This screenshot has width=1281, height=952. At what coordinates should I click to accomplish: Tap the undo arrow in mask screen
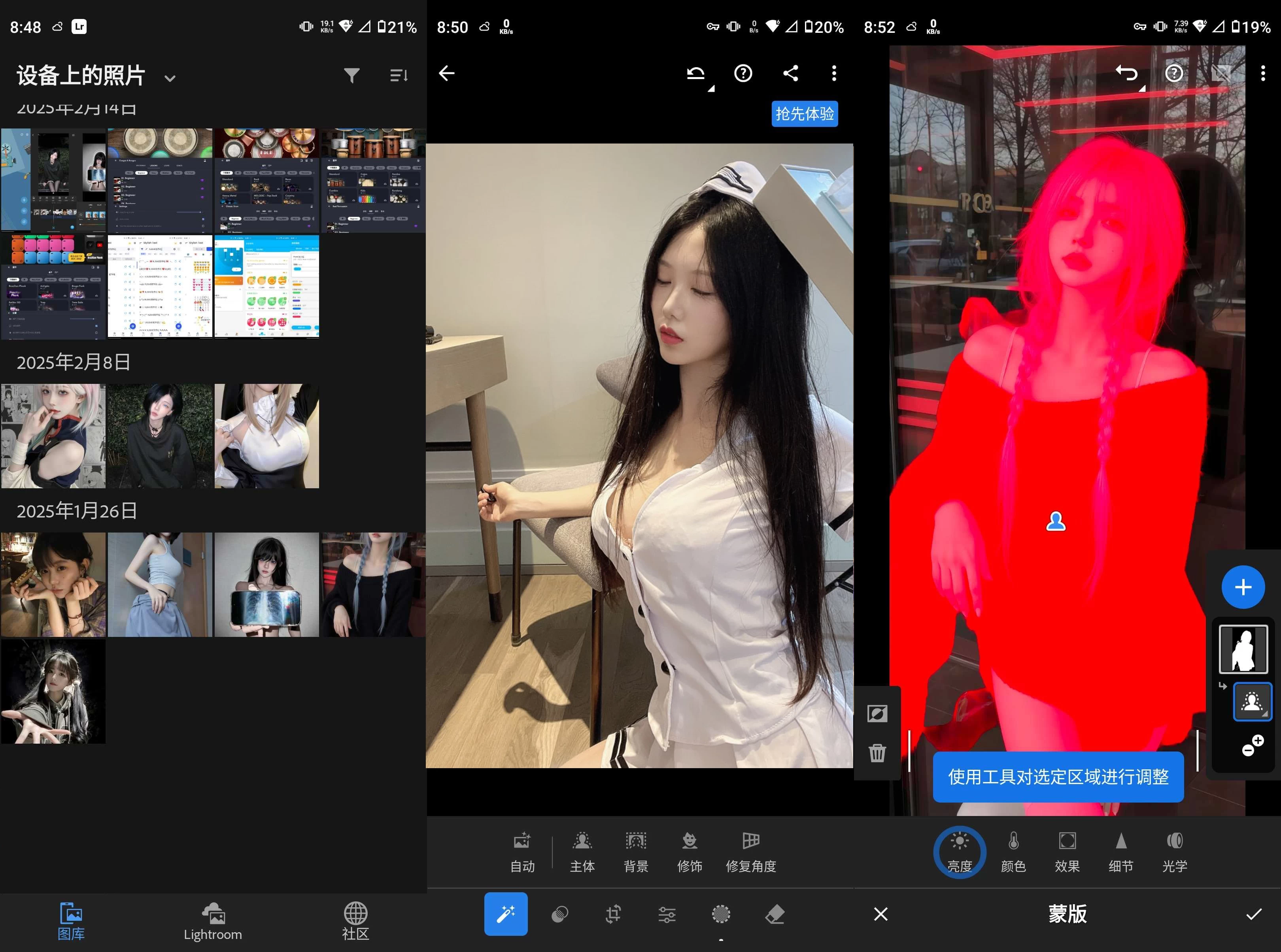pos(1126,73)
